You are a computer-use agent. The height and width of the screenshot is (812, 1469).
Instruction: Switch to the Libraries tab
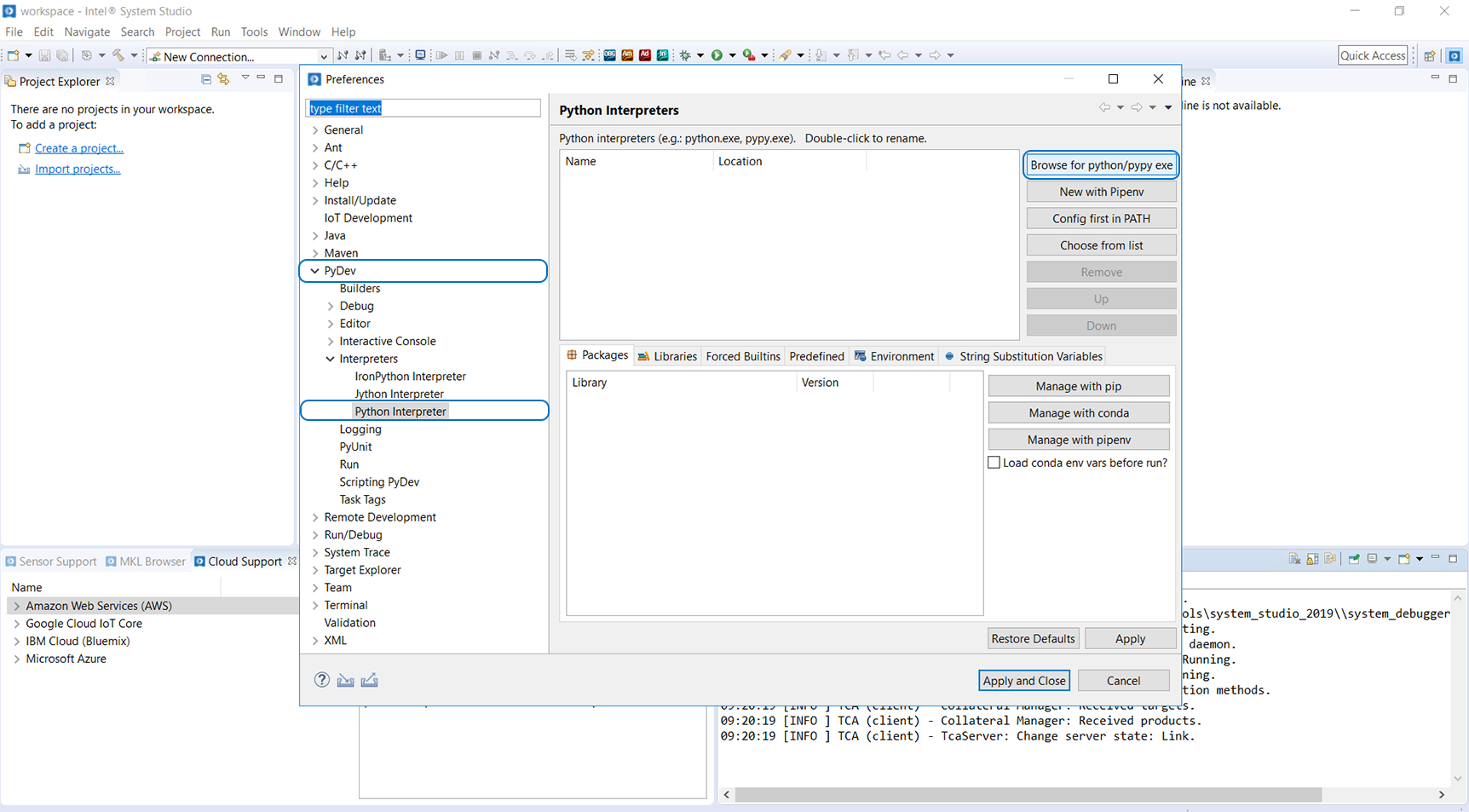tap(667, 356)
